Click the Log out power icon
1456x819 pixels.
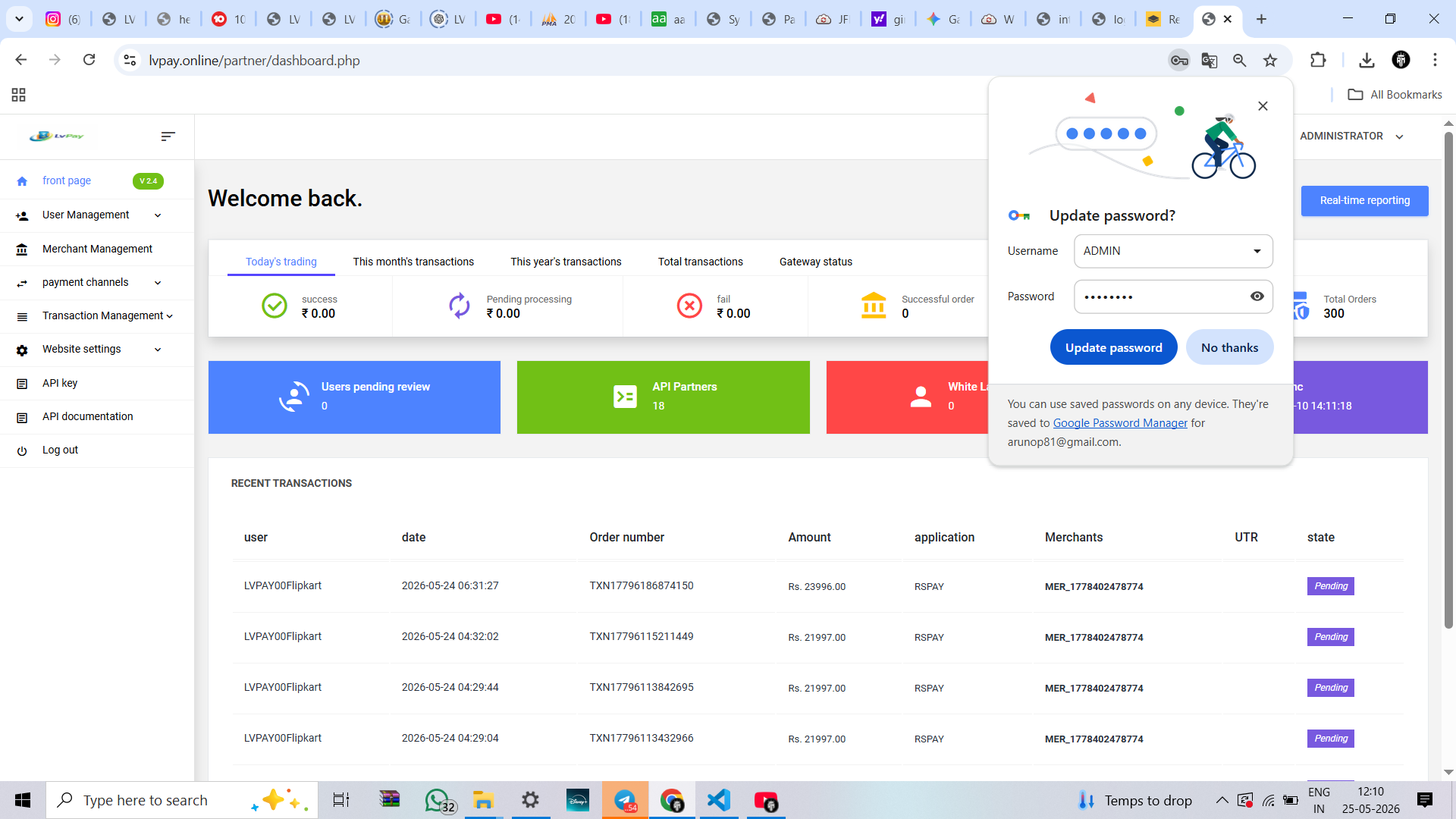22,450
